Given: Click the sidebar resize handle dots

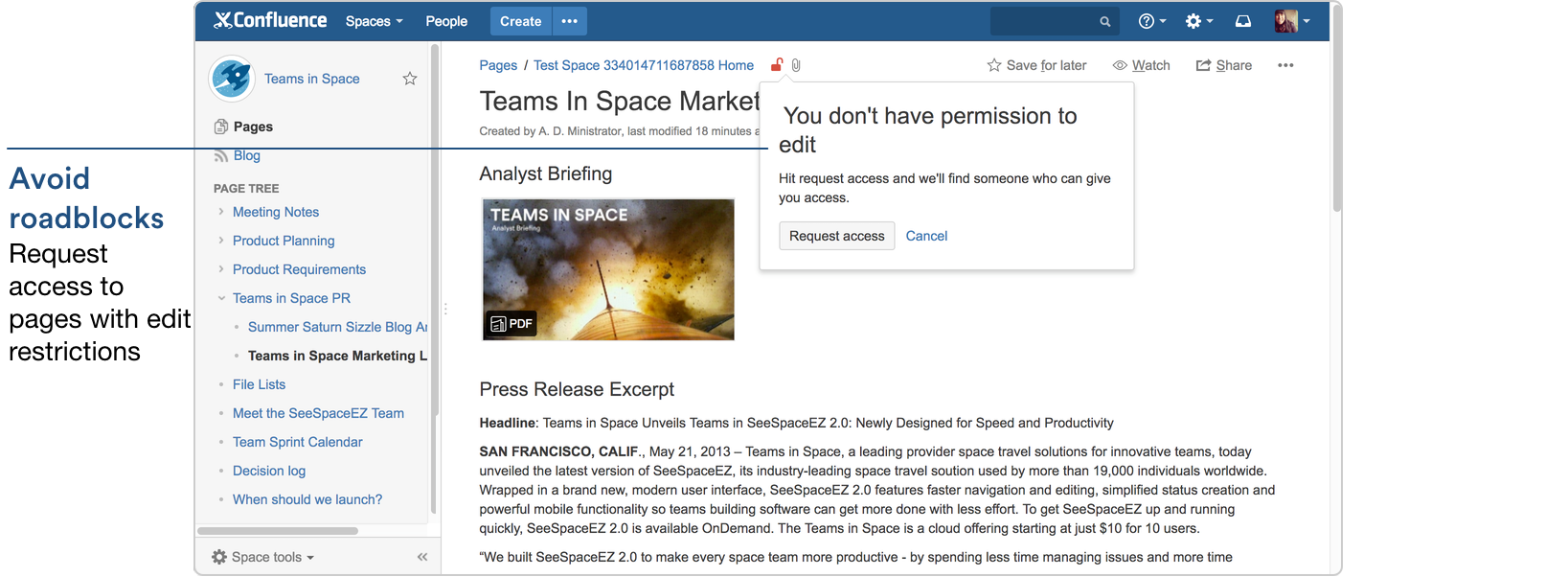Looking at the screenshot, I should pyautogui.click(x=445, y=309).
